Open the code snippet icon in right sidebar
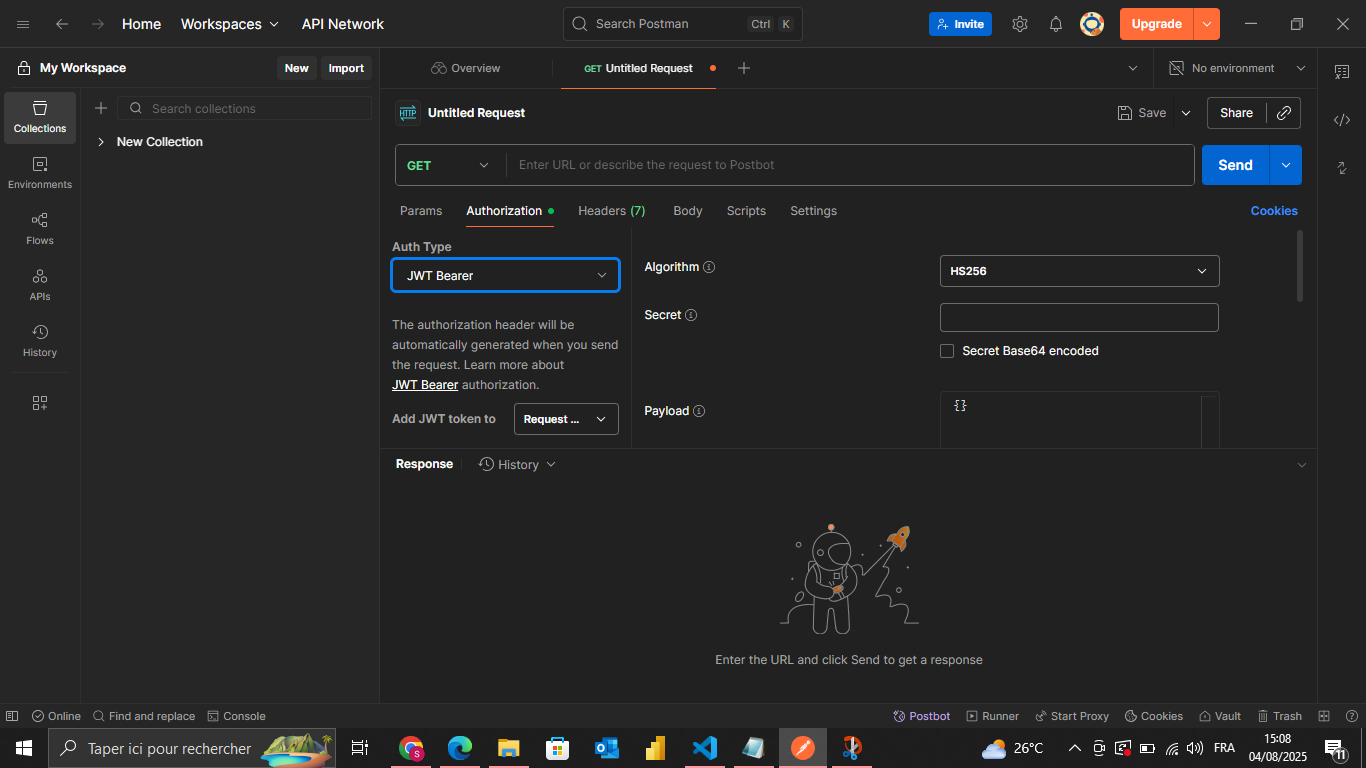The image size is (1366, 768). coord(1342,120)
